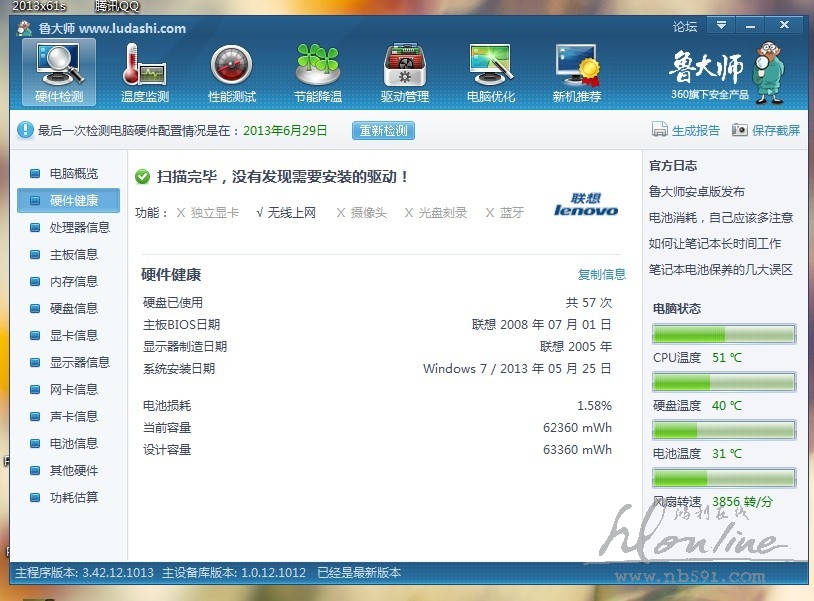The height and width of the screenshot is (601, 814).
Task: Open the 驱动管理 toolbox icon
Action: coord(404,67)
